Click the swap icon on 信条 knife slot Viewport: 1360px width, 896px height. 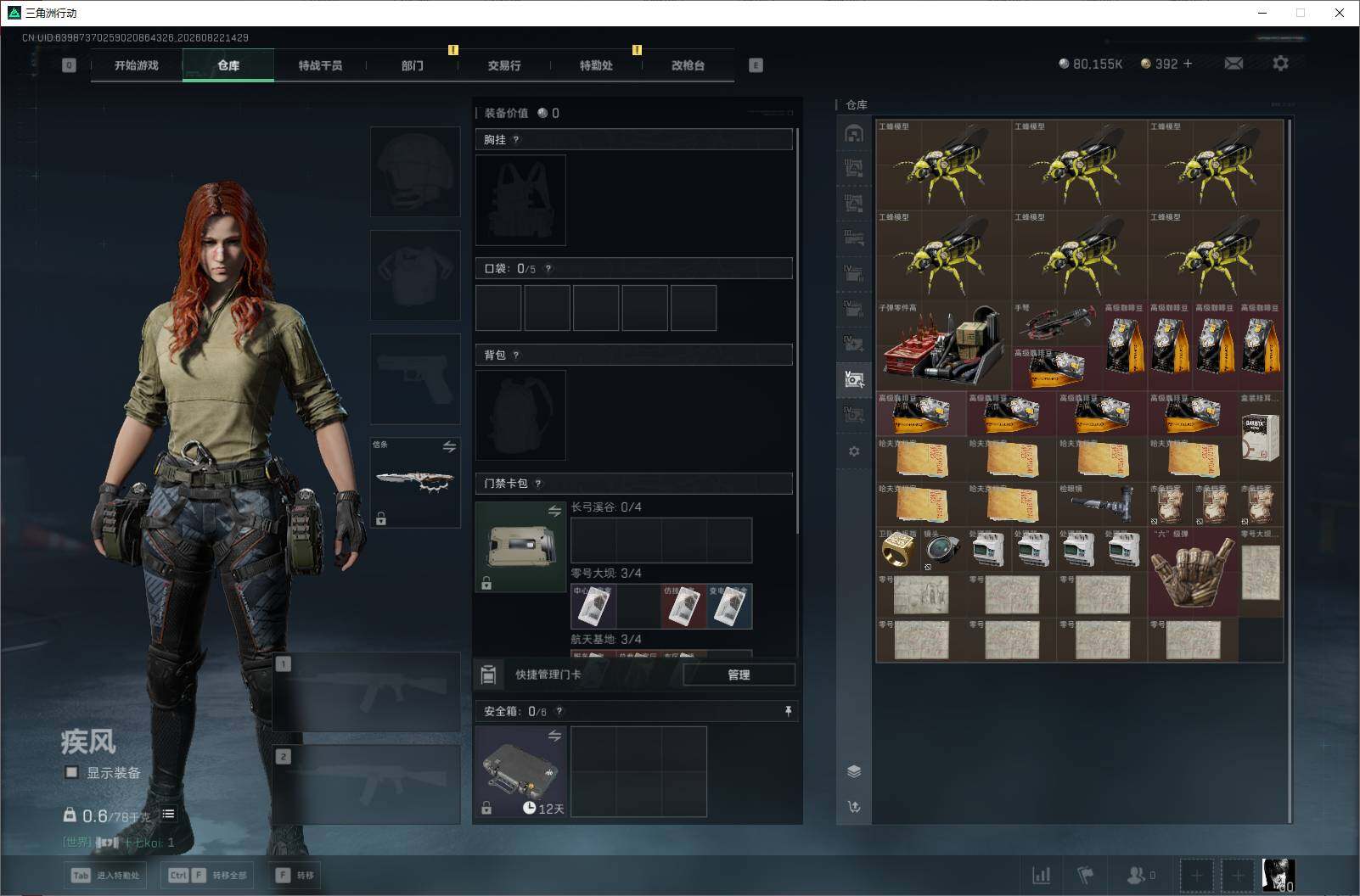(449, 446)
